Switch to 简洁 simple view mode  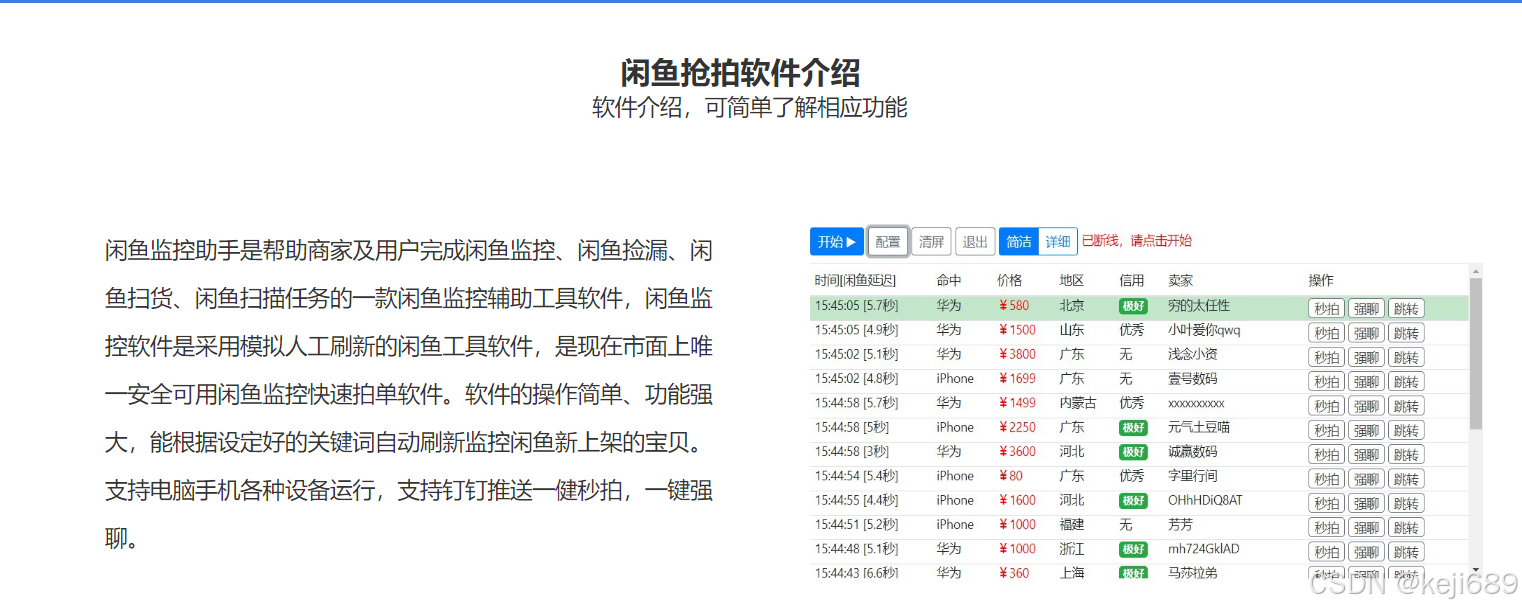tap(1019, 241)
